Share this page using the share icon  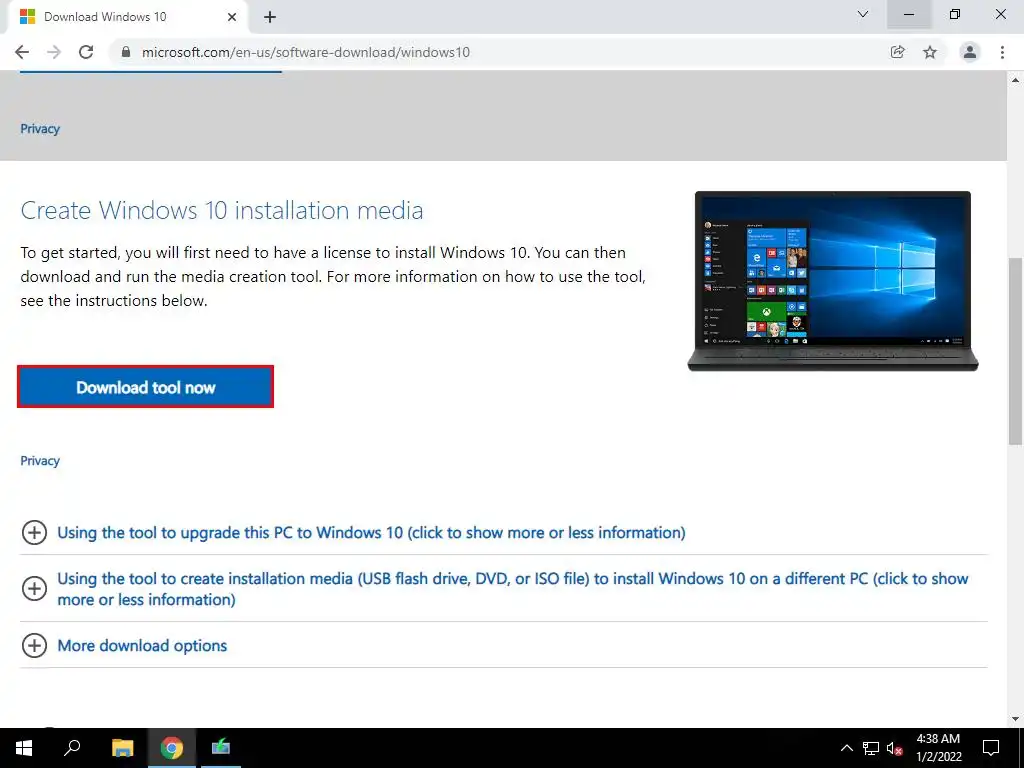(898, 52)
